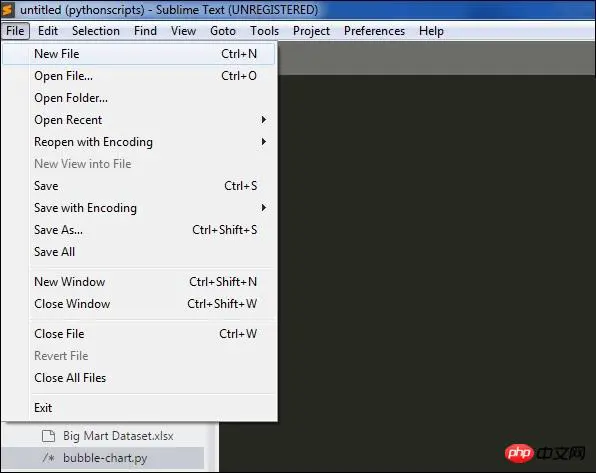Screen dimensions: 596x473
Task: Click the file icon beside Big Mart Dataset.xlsx
Action: pos(48,436)
